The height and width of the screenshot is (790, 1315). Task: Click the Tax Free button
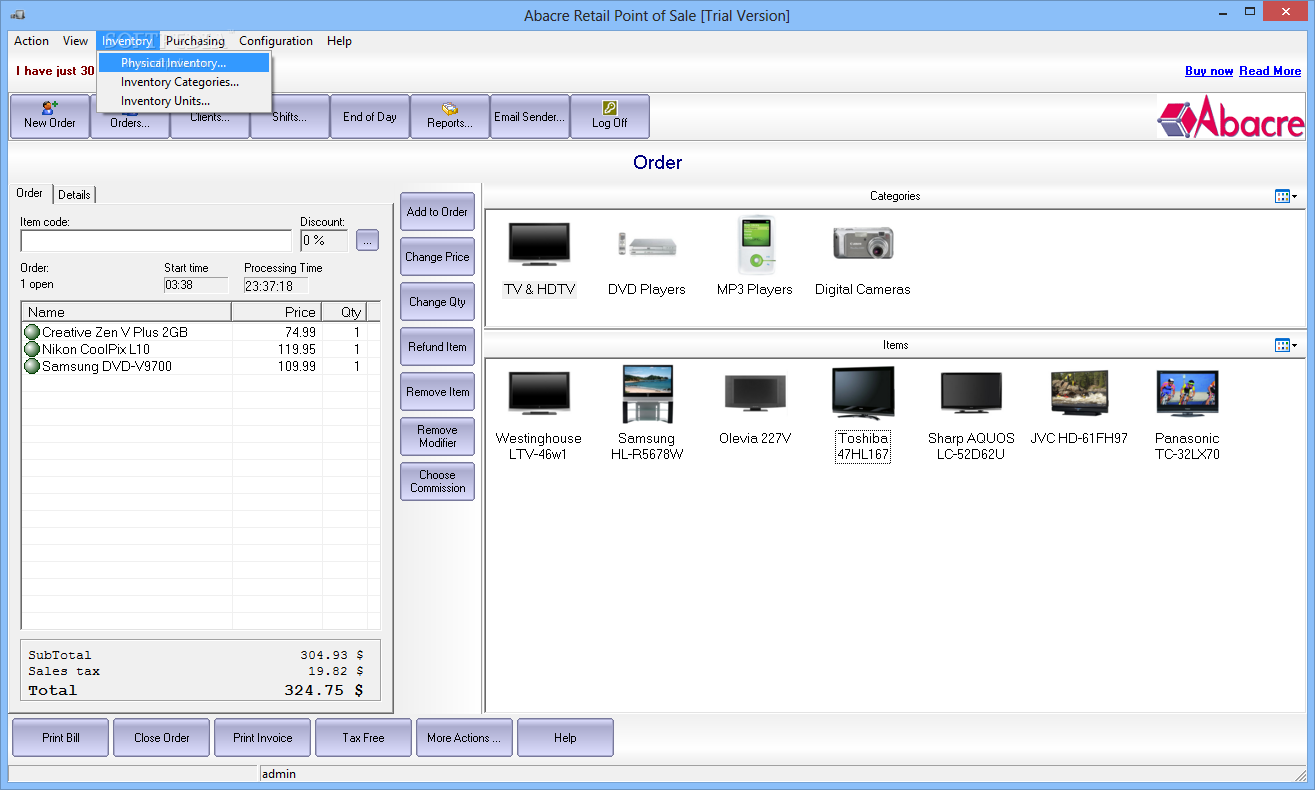coord(363,738)
